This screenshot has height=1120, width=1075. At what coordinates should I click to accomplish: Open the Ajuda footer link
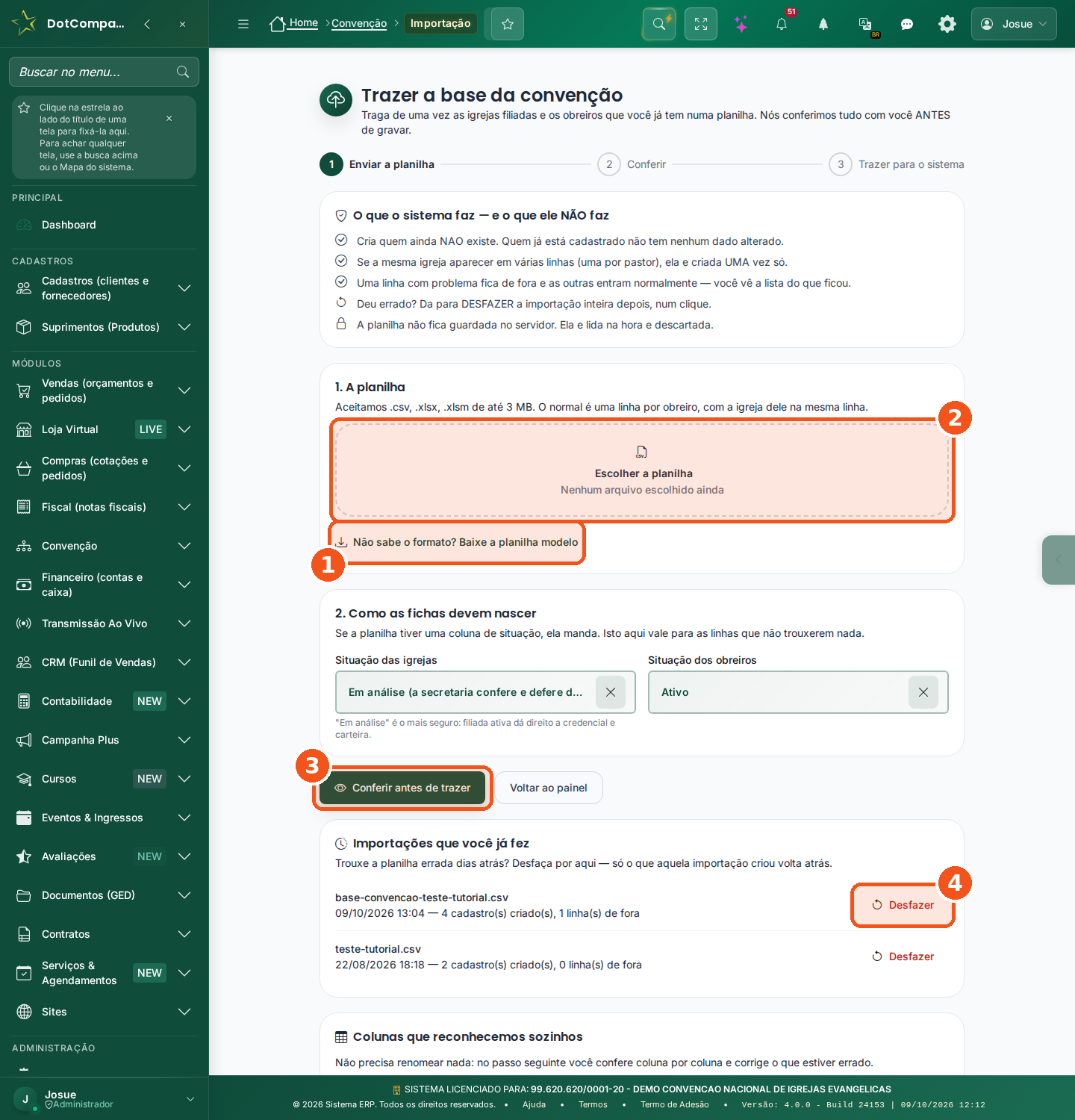pyautogui.click(x=534, y=1104)
